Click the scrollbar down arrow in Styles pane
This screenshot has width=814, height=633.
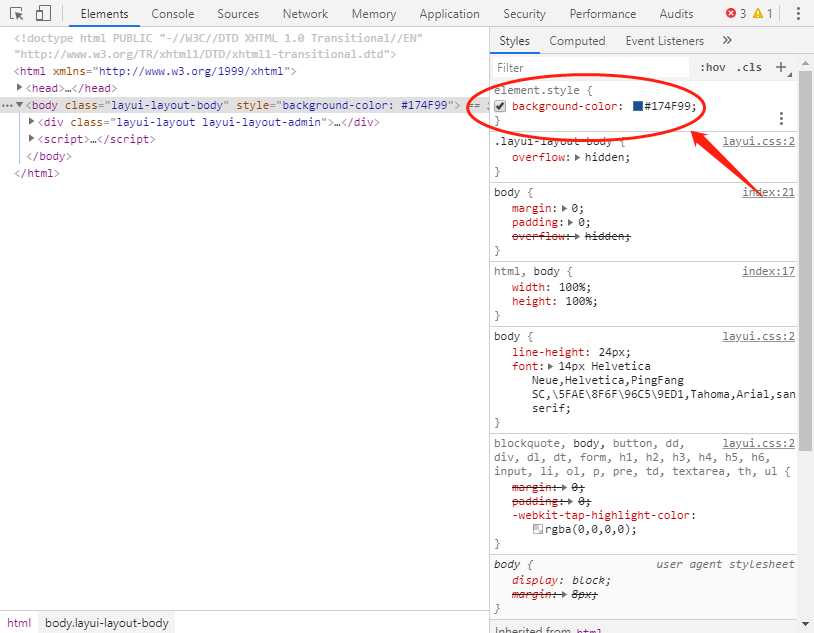(805, 624)
